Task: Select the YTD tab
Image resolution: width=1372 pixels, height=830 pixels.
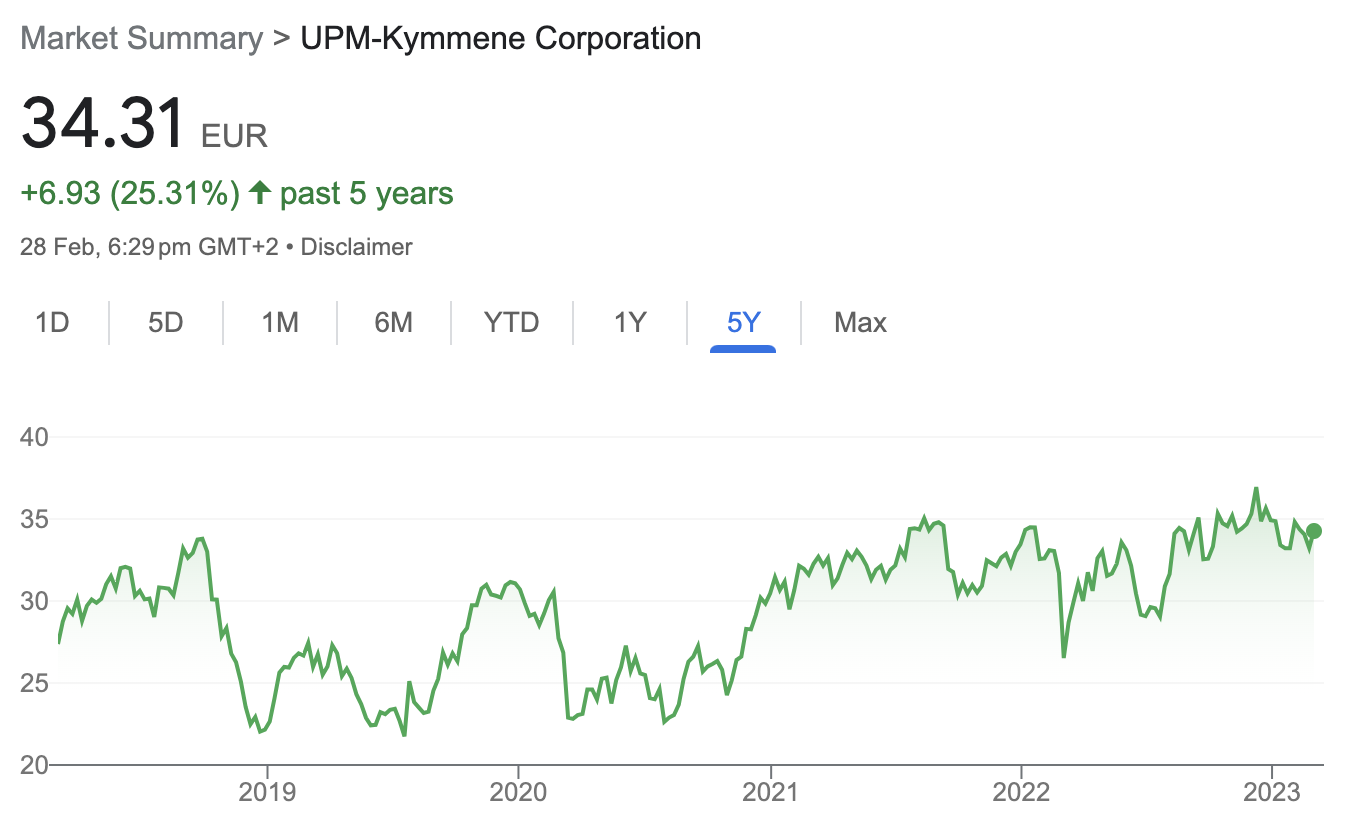Action: point(511,323)
